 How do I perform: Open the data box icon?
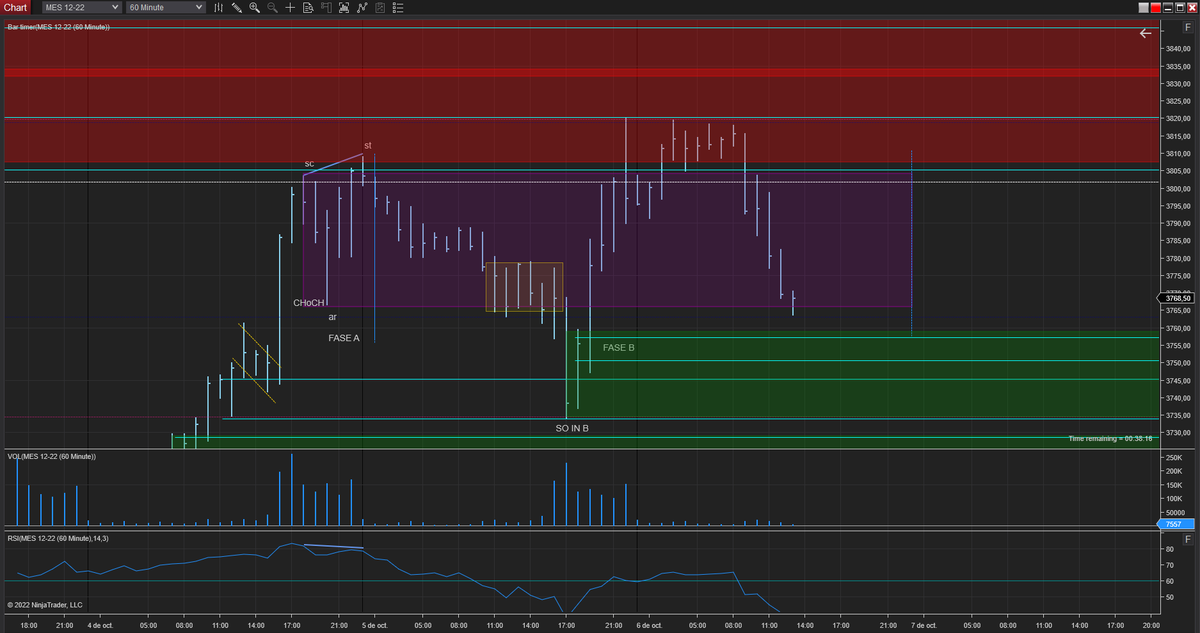pyautogui.click(x=308, y=7)
